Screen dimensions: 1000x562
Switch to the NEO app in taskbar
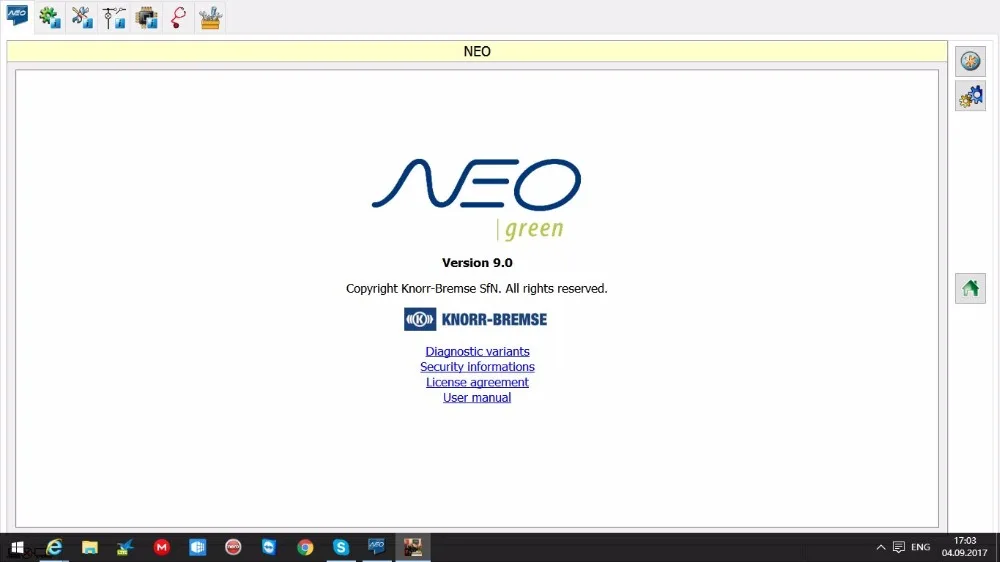tap(377, 547)
